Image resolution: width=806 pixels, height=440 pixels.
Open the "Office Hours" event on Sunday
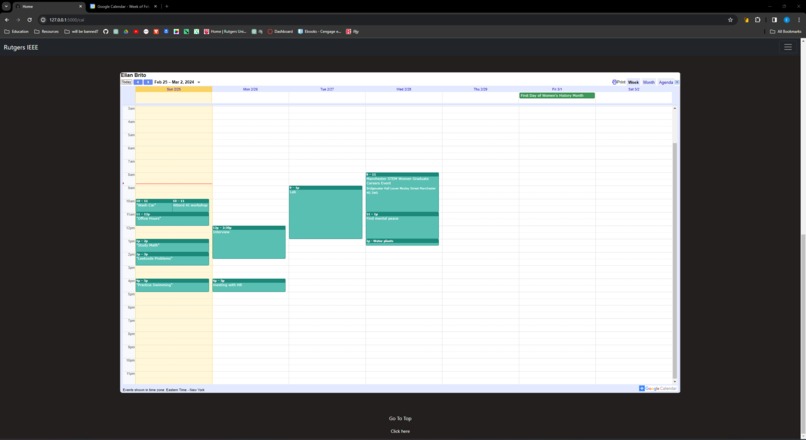172,219
